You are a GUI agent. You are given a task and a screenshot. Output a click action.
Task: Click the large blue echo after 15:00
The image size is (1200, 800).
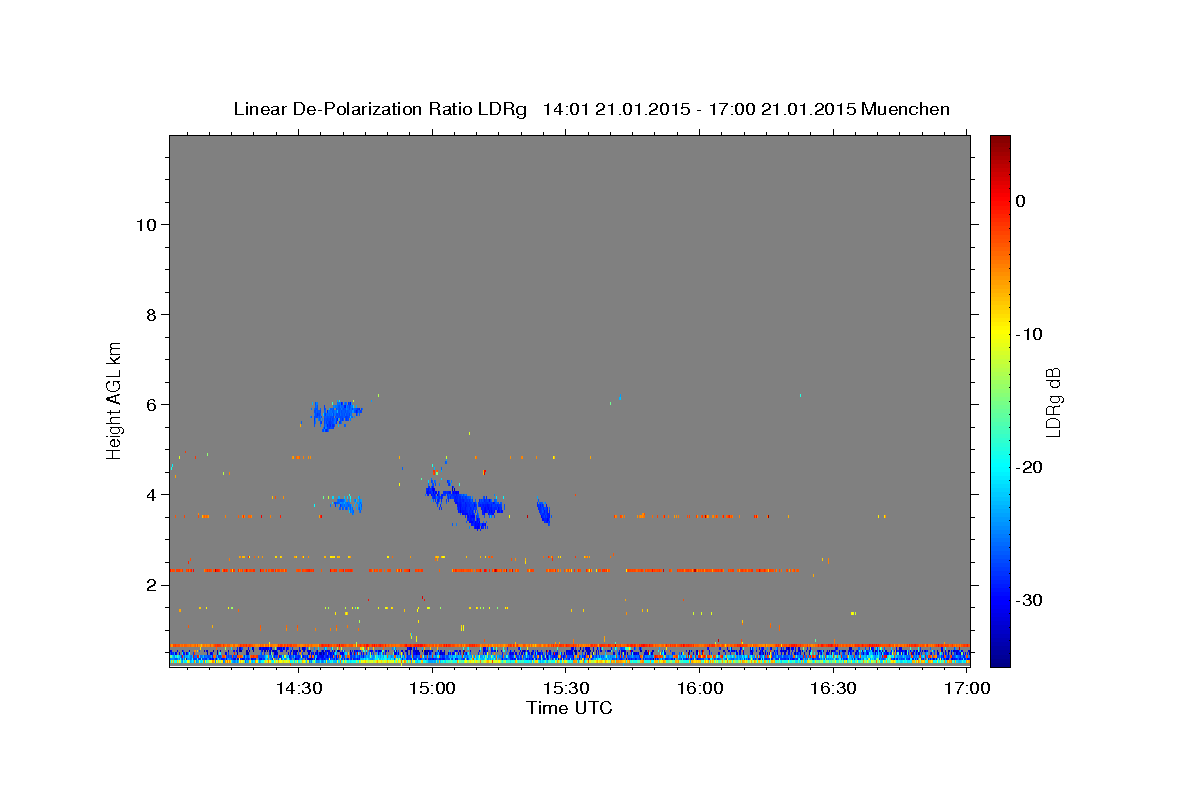coord(465,505)
